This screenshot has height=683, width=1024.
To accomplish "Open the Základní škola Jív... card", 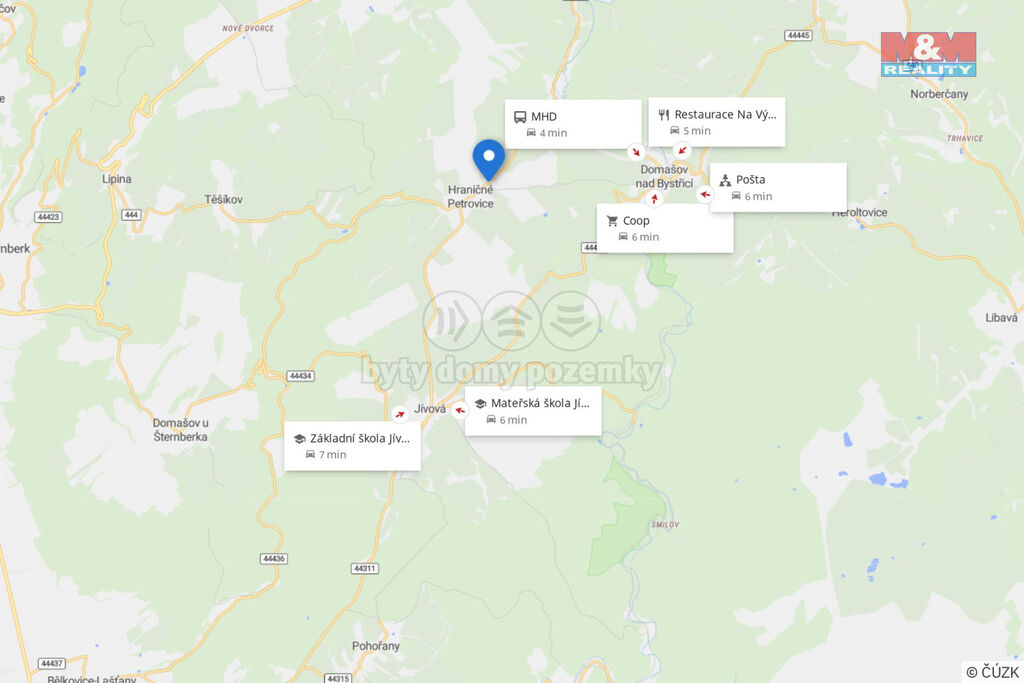I will tap(352, 446).
